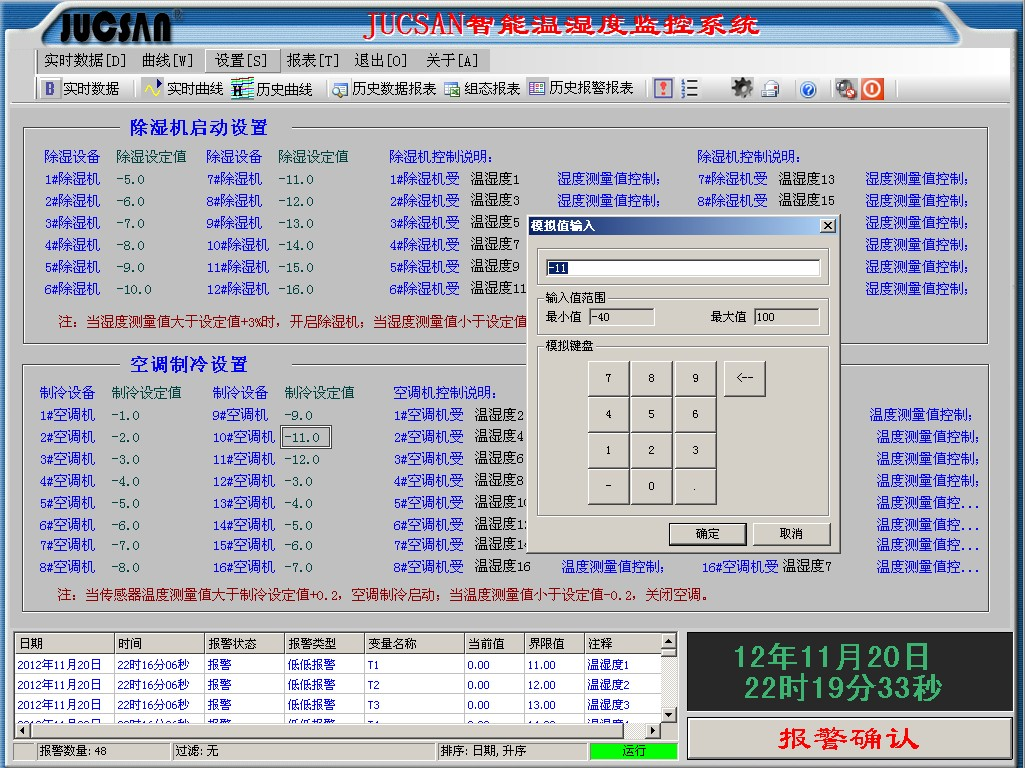The image size is (1025, 768).
Task: Click 10#空调机 setpoint value -11.0
Action: [305, 437]
